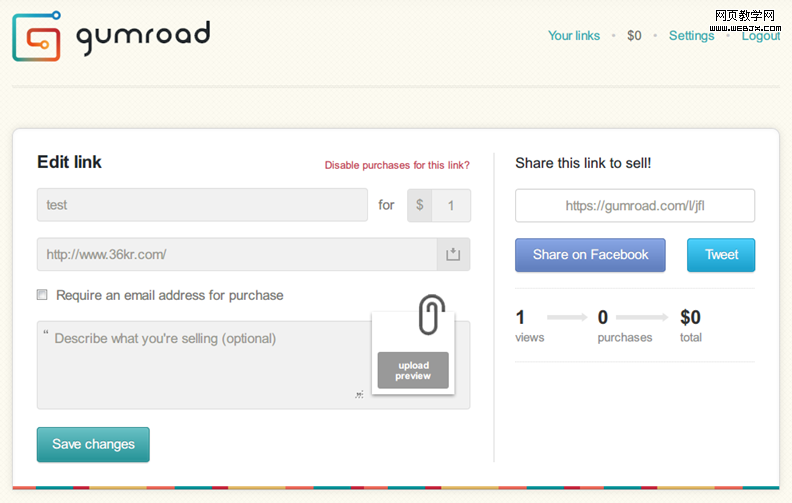Screen dimensions: 792x503
Task: Click the description text area
Action: [200, 365]
